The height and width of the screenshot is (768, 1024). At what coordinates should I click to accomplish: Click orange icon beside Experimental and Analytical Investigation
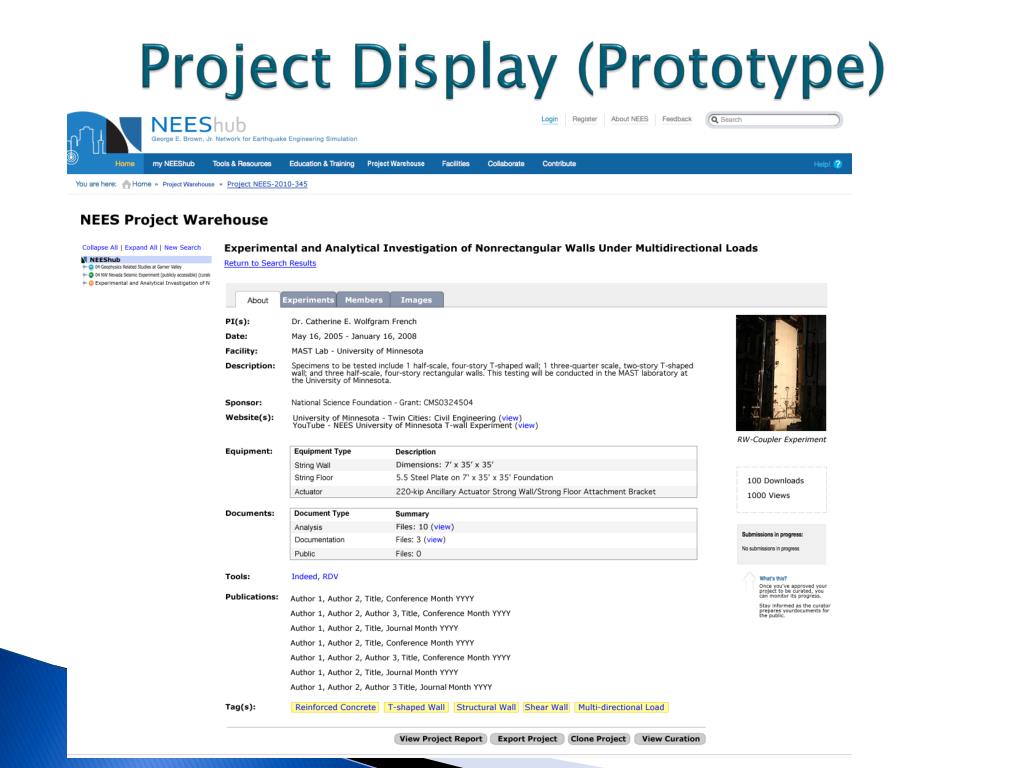point(92,283)
